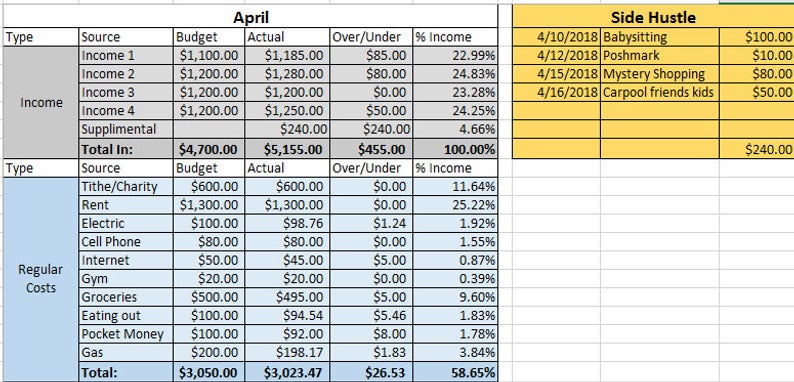Click the Pocket Money source cell
The height and width of the screenshot is (382, 794).
coord(126,334)
